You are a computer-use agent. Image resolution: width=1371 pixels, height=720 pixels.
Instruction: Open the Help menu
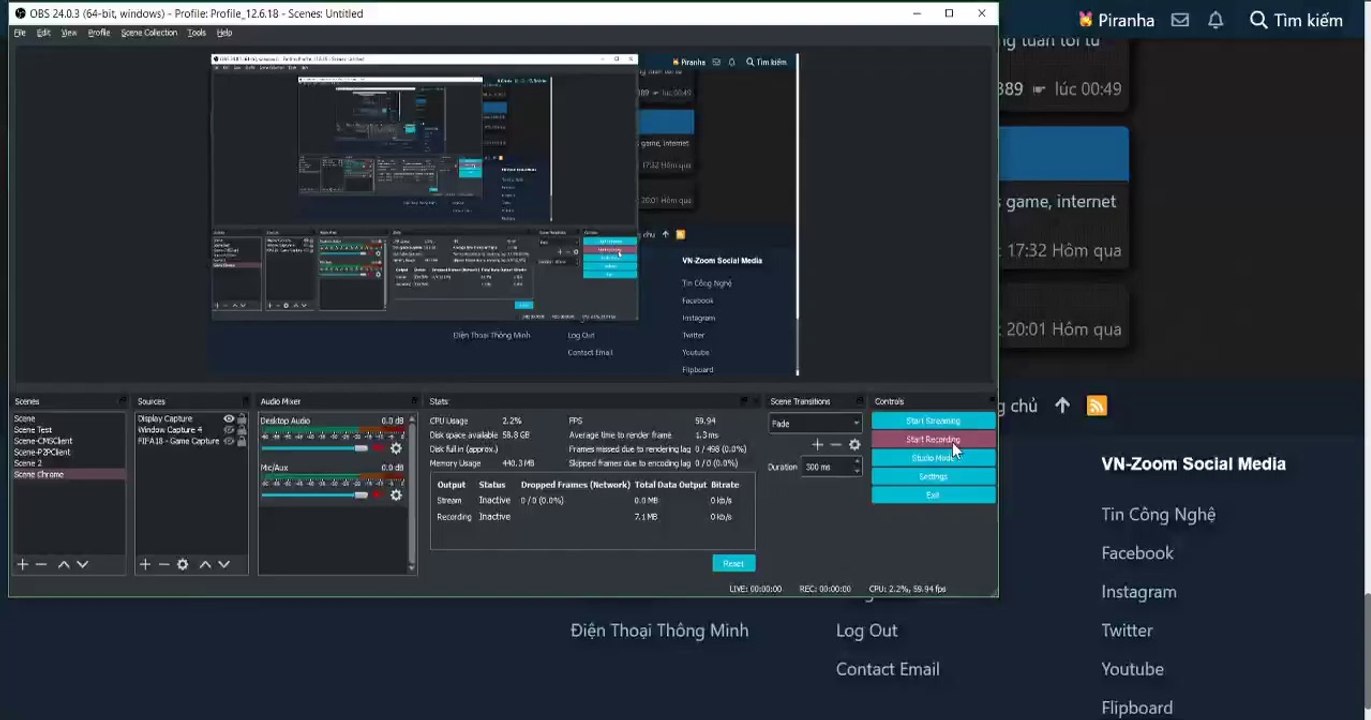(225, 33)
